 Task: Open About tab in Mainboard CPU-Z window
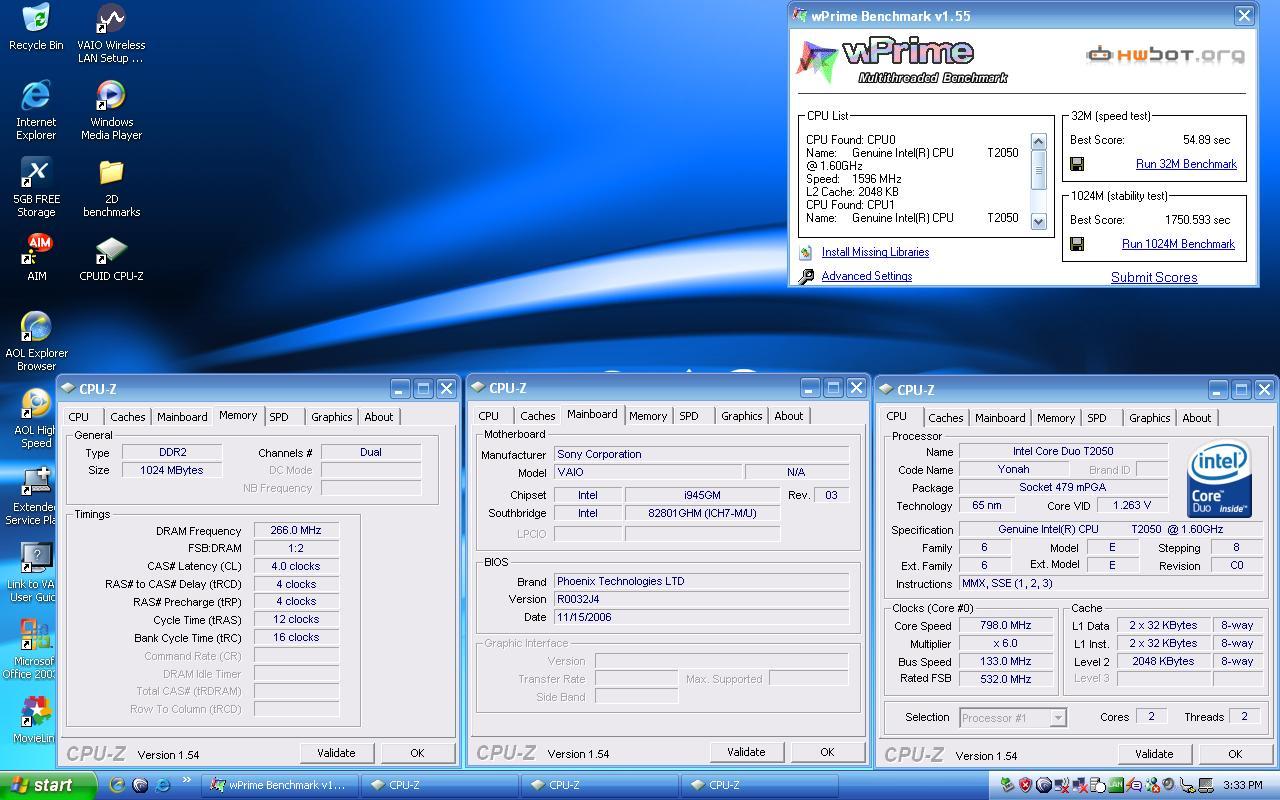coord(788,416)
